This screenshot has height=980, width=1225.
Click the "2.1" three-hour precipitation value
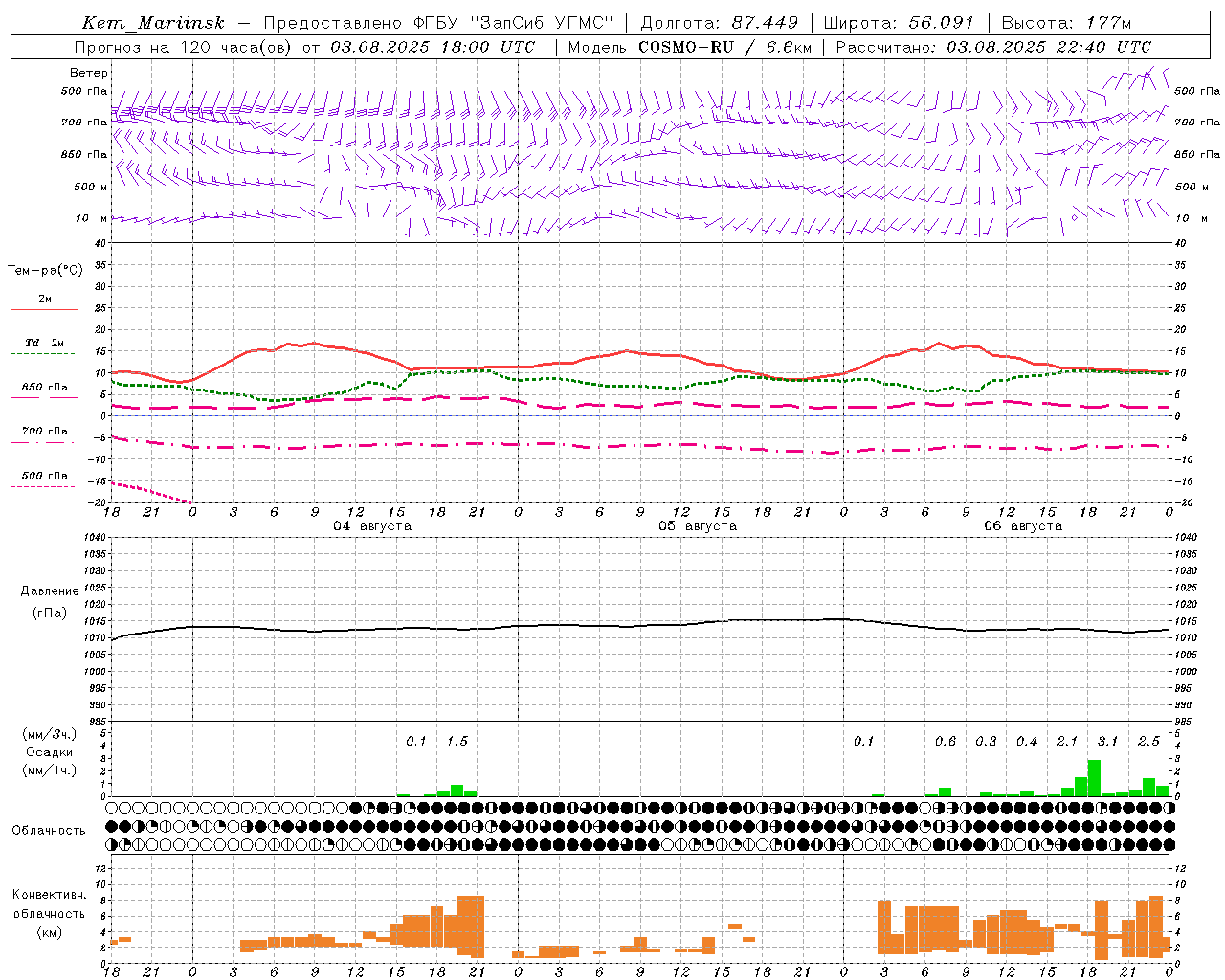(1067, 741)
